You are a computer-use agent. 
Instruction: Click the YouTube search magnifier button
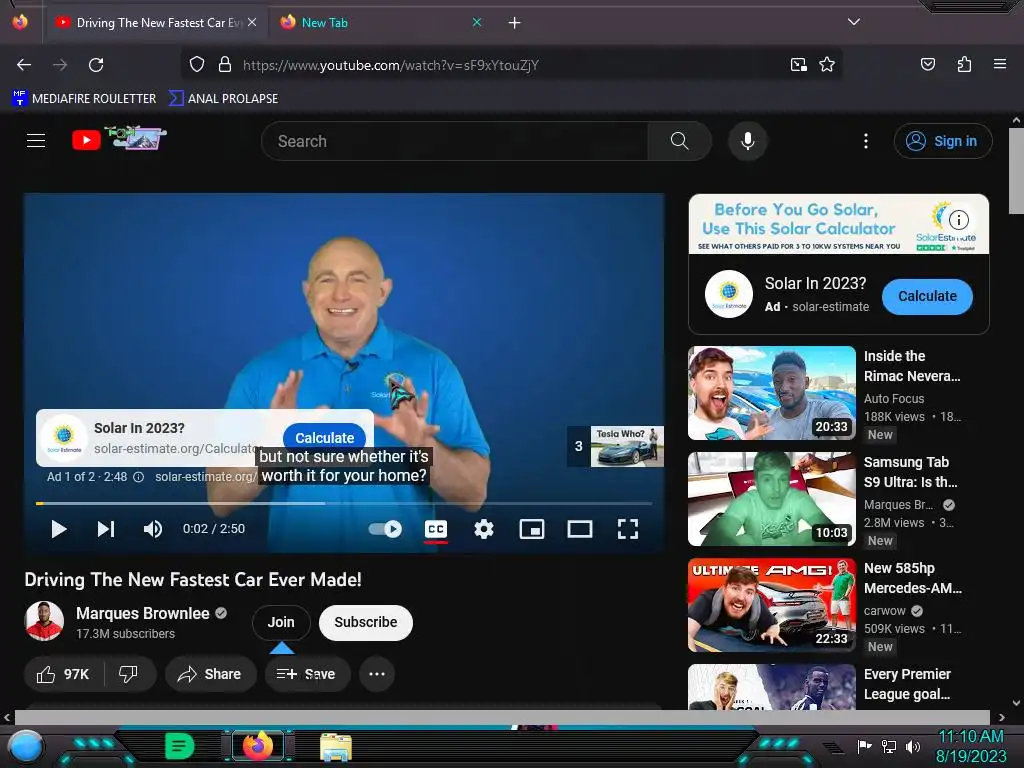pos(679,141)
